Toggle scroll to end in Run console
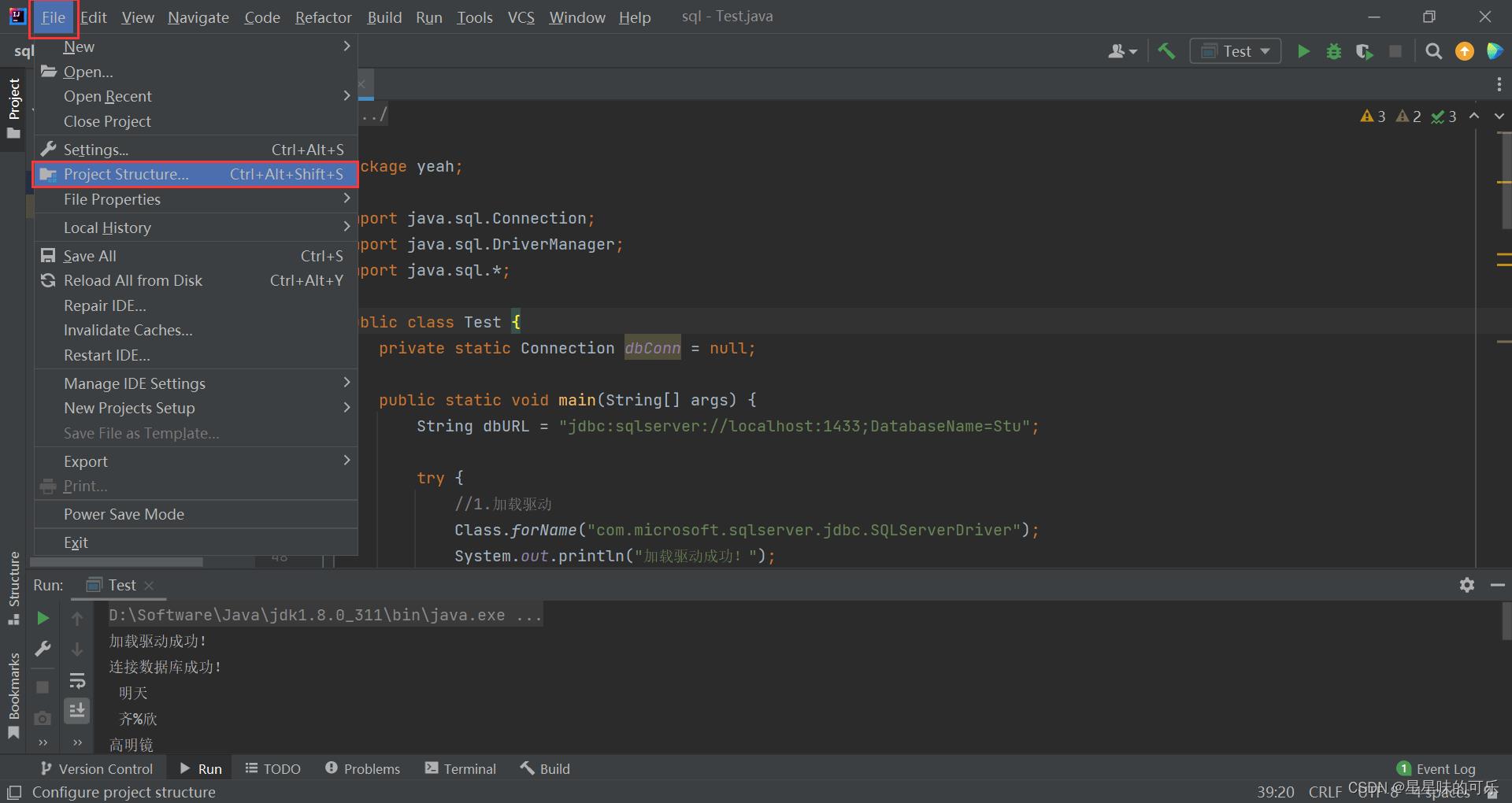 77,711
